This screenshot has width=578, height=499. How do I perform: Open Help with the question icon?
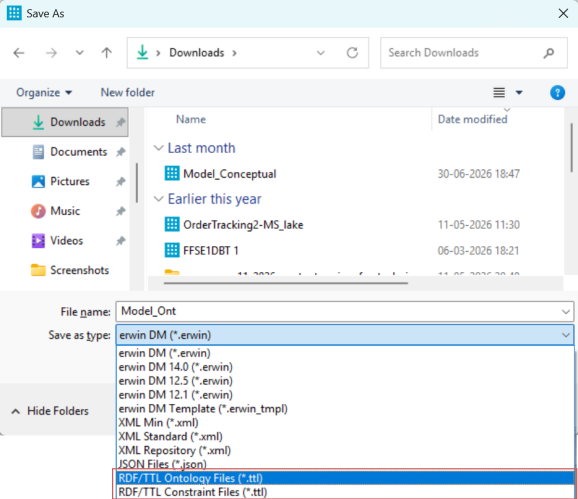tap(557, 92)
